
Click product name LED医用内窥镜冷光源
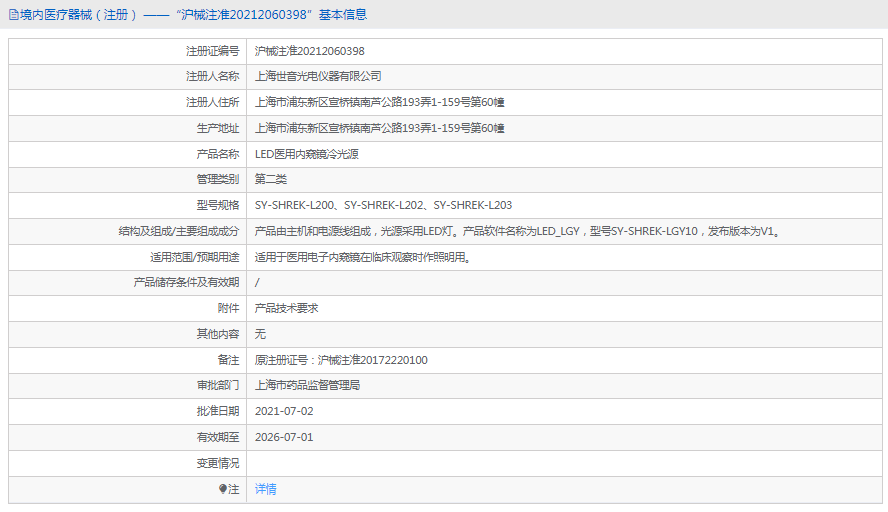(306, 154)
